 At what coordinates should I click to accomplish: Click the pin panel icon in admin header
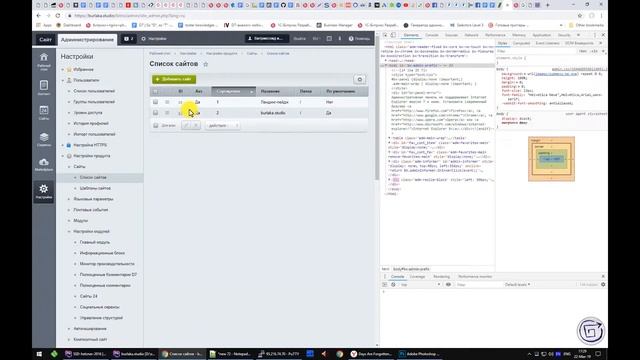[x=340, y=39]
